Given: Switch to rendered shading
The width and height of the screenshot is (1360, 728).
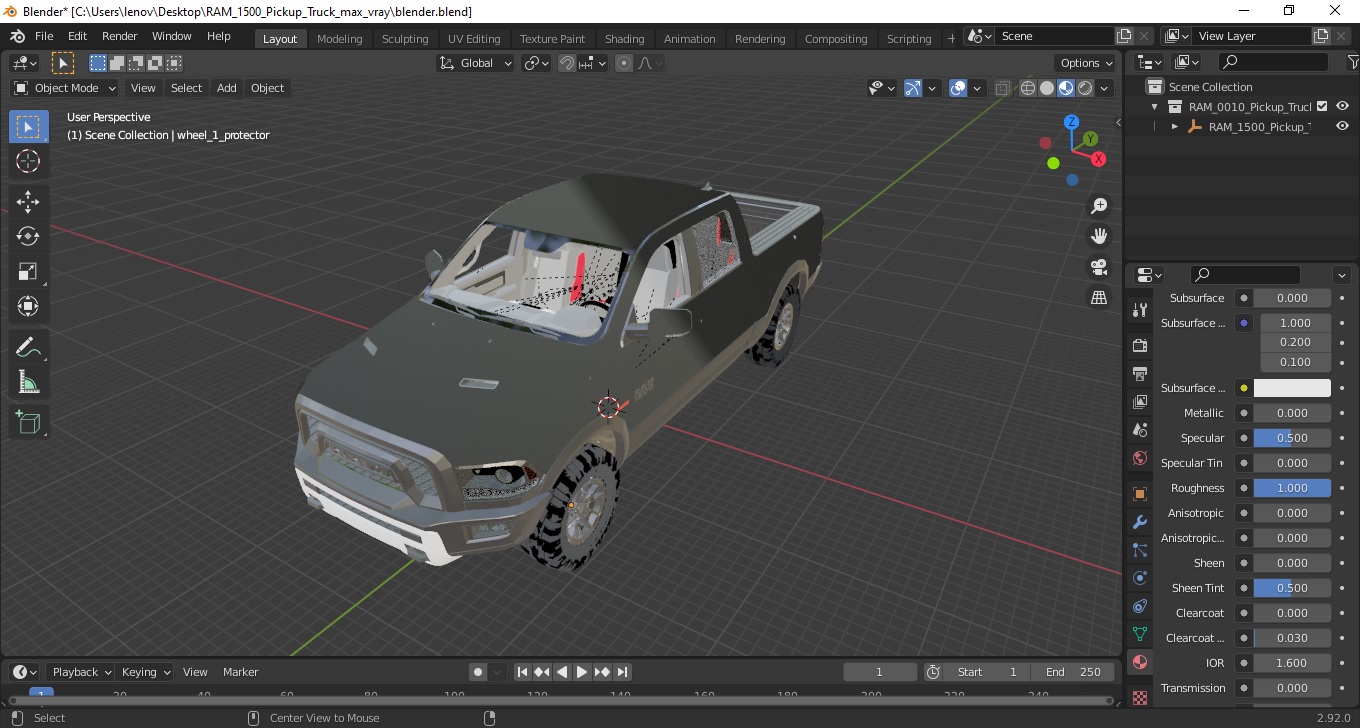Looking at the screenshot, I should point(1085,88).
